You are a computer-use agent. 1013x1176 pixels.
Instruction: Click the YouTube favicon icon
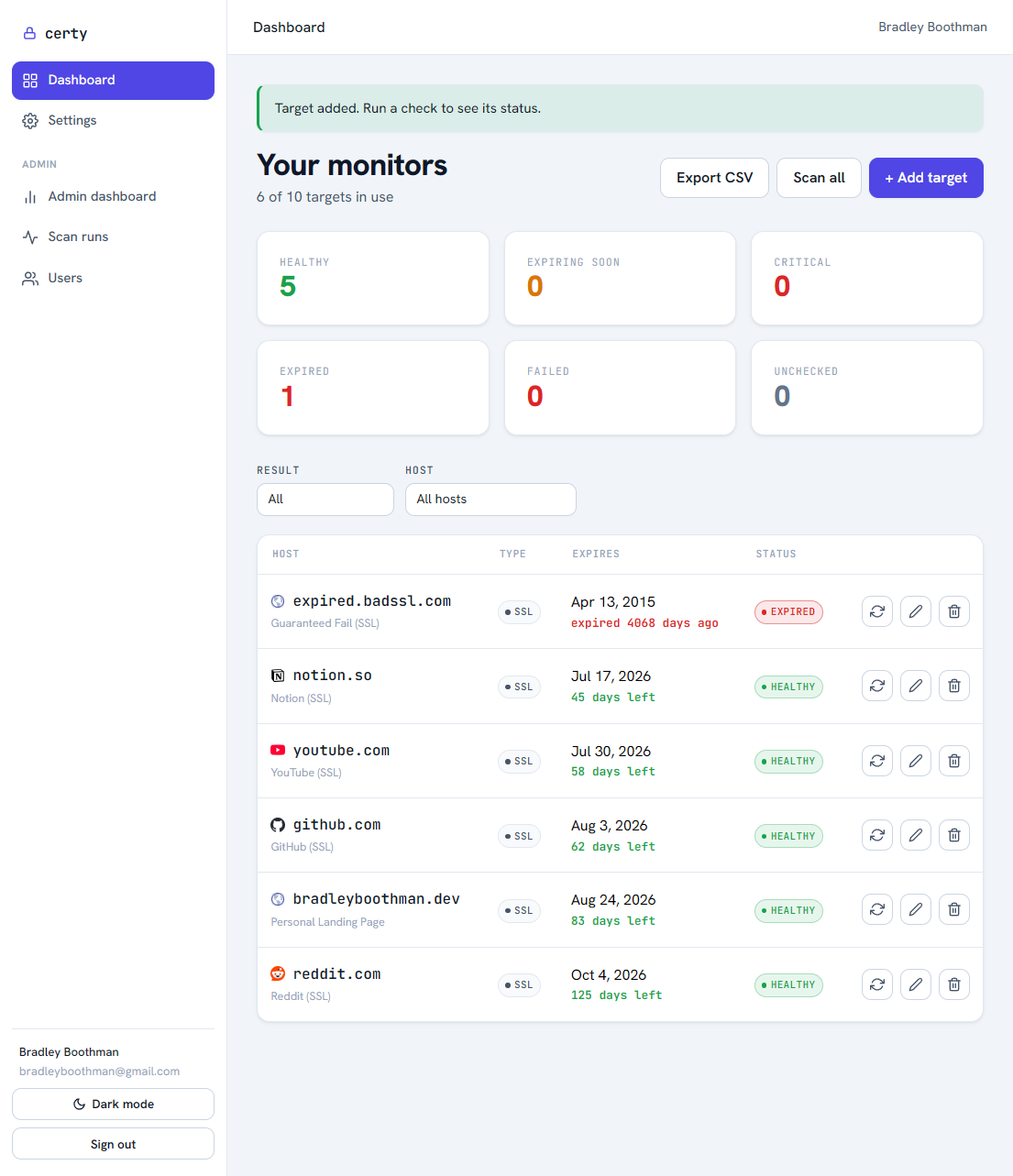point(278,750)
